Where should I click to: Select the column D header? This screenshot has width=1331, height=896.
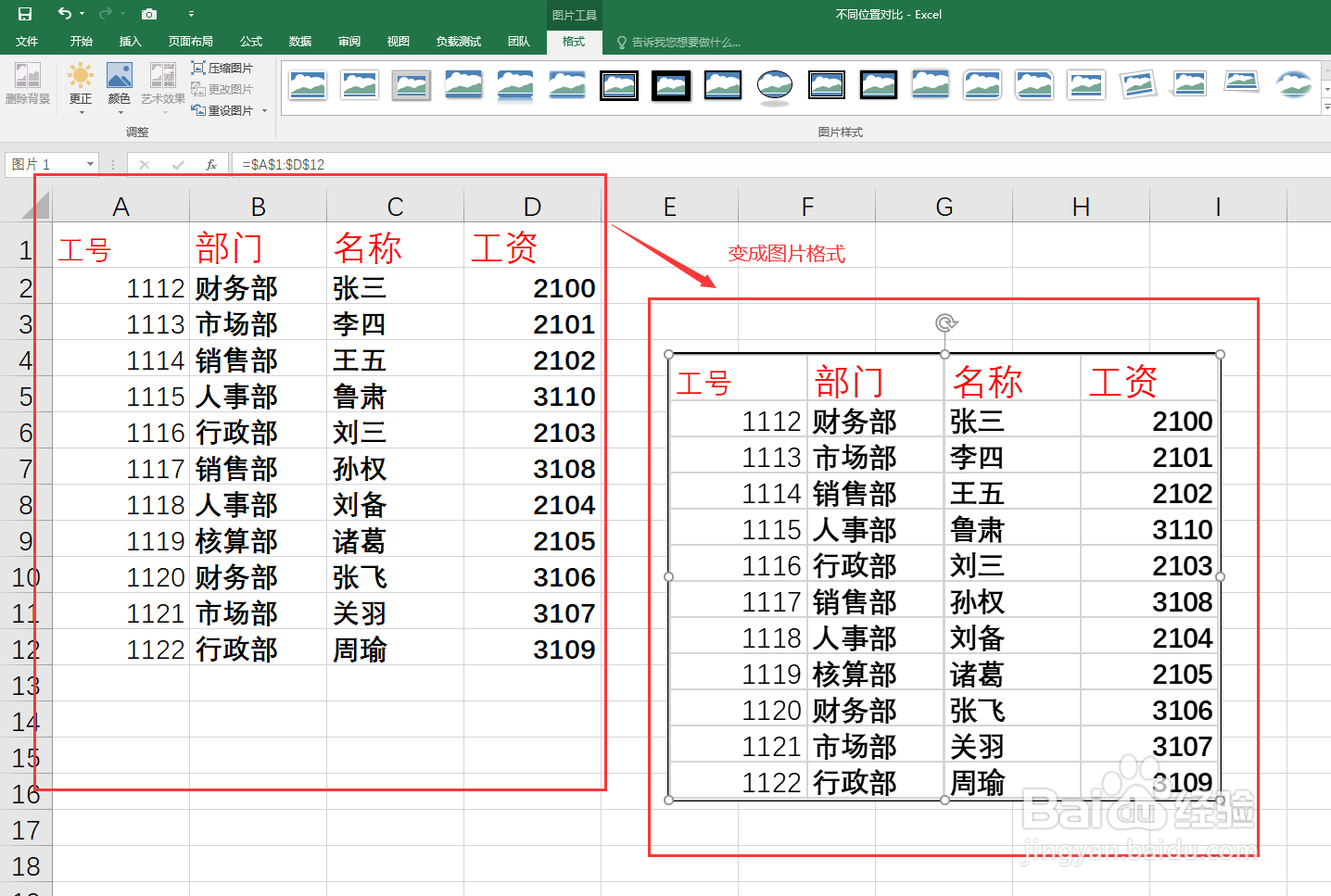pos(531,205)
